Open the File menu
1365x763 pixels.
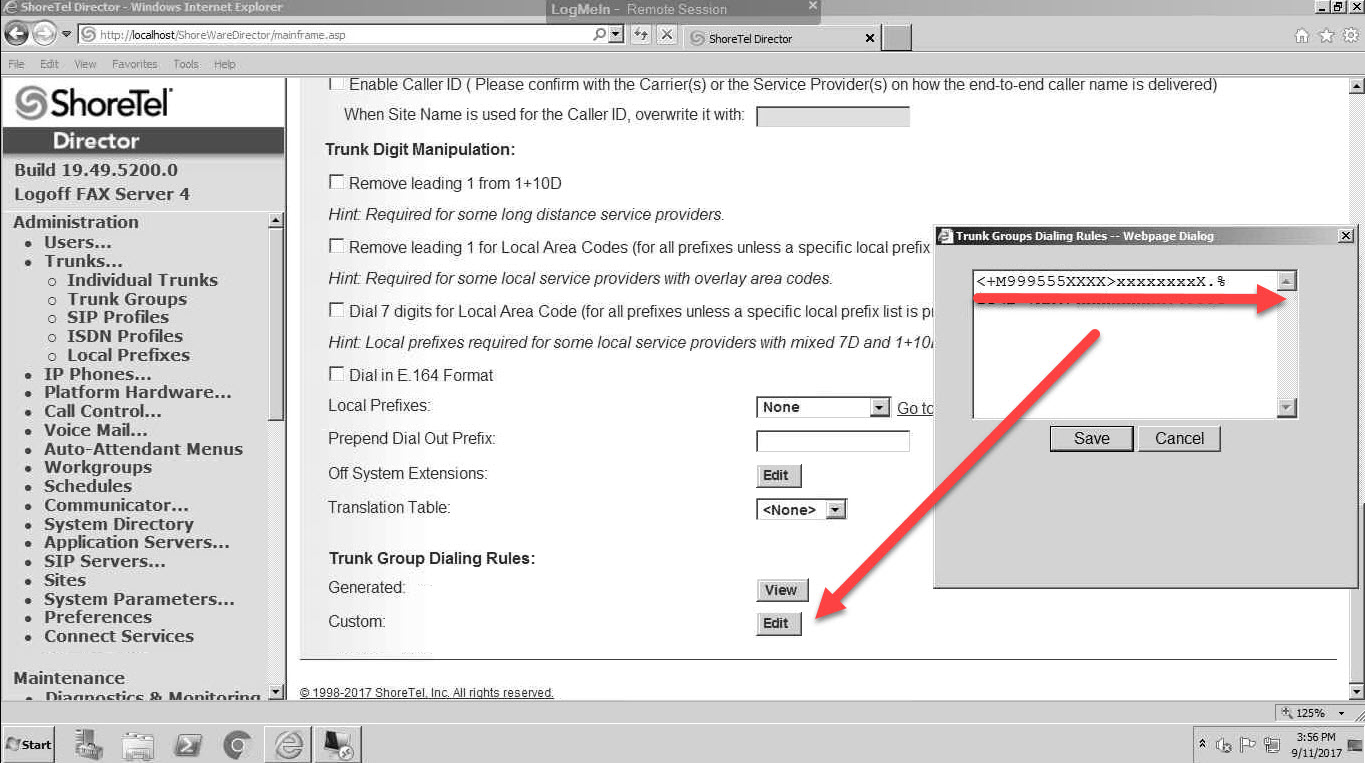click(x=17, y=64)
